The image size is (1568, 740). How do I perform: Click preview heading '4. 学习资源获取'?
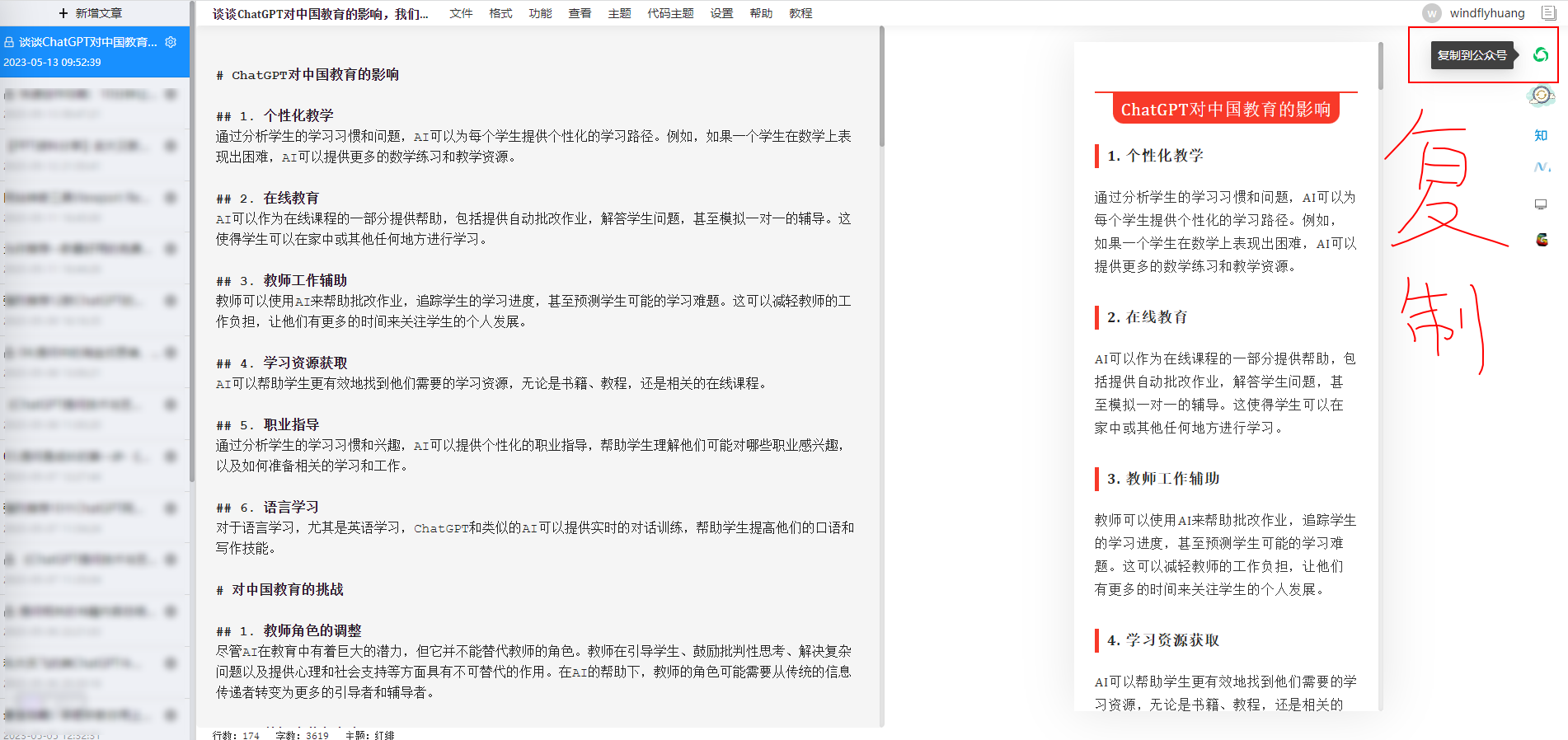coord(1163,640)
